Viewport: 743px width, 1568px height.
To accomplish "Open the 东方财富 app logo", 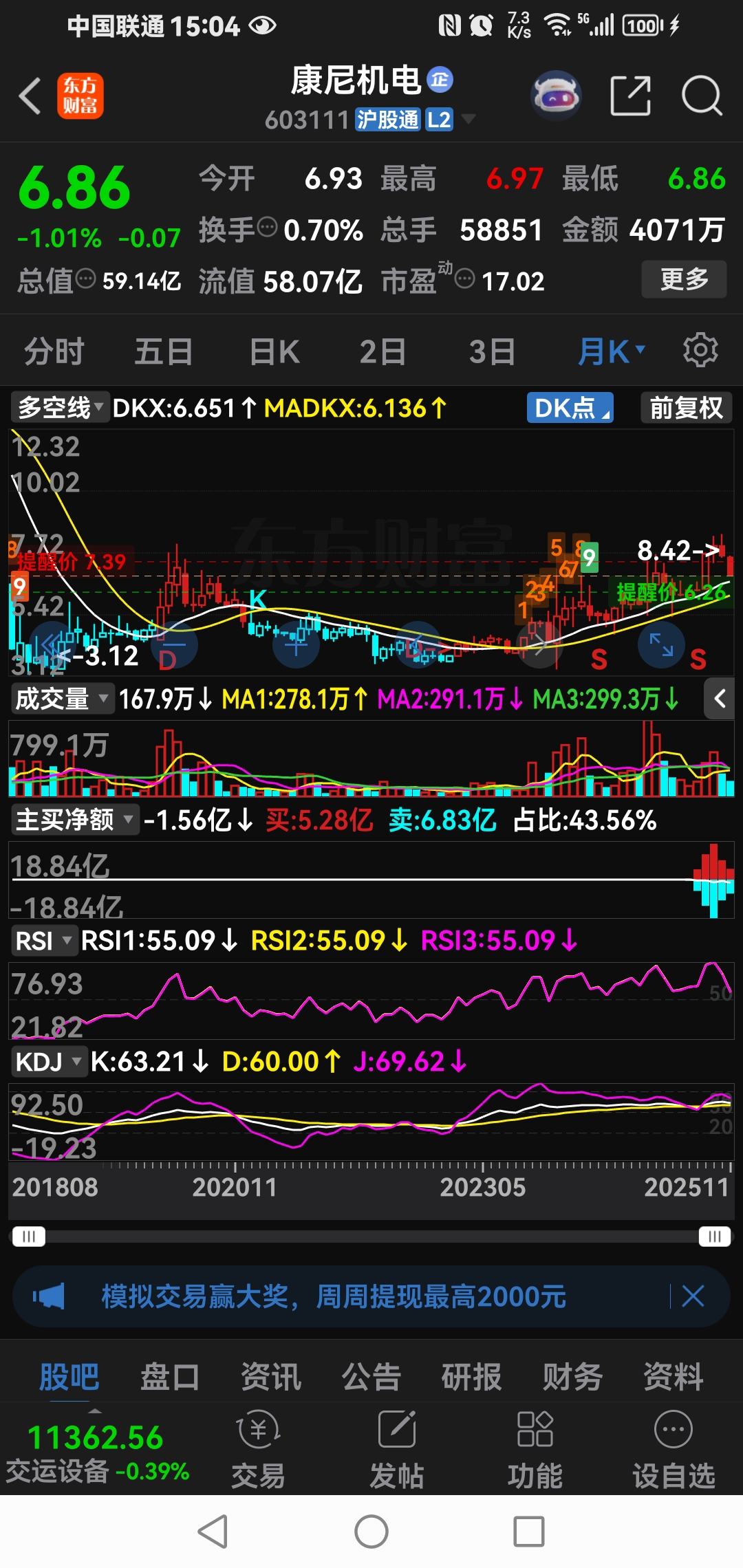I will click(80, 96).
